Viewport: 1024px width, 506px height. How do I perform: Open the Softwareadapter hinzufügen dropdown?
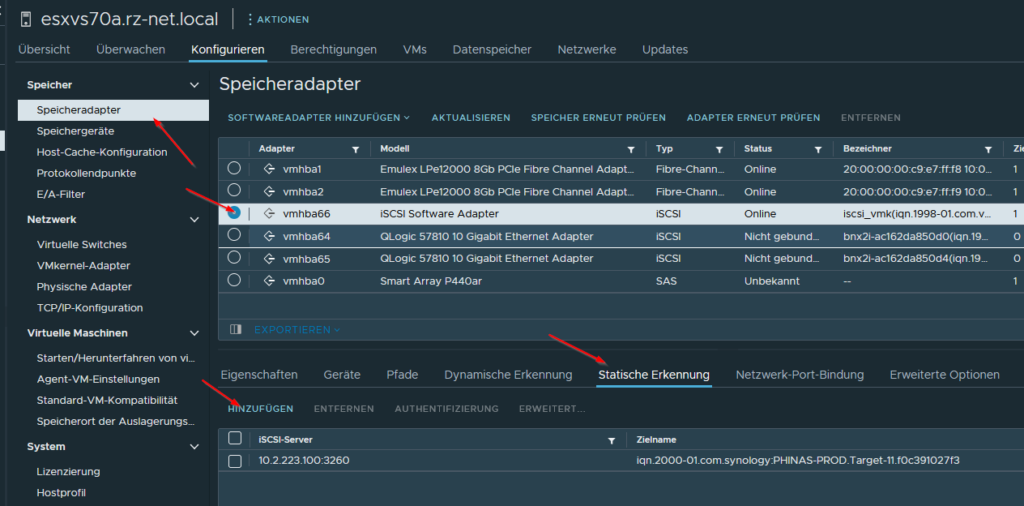click(318, 118)
